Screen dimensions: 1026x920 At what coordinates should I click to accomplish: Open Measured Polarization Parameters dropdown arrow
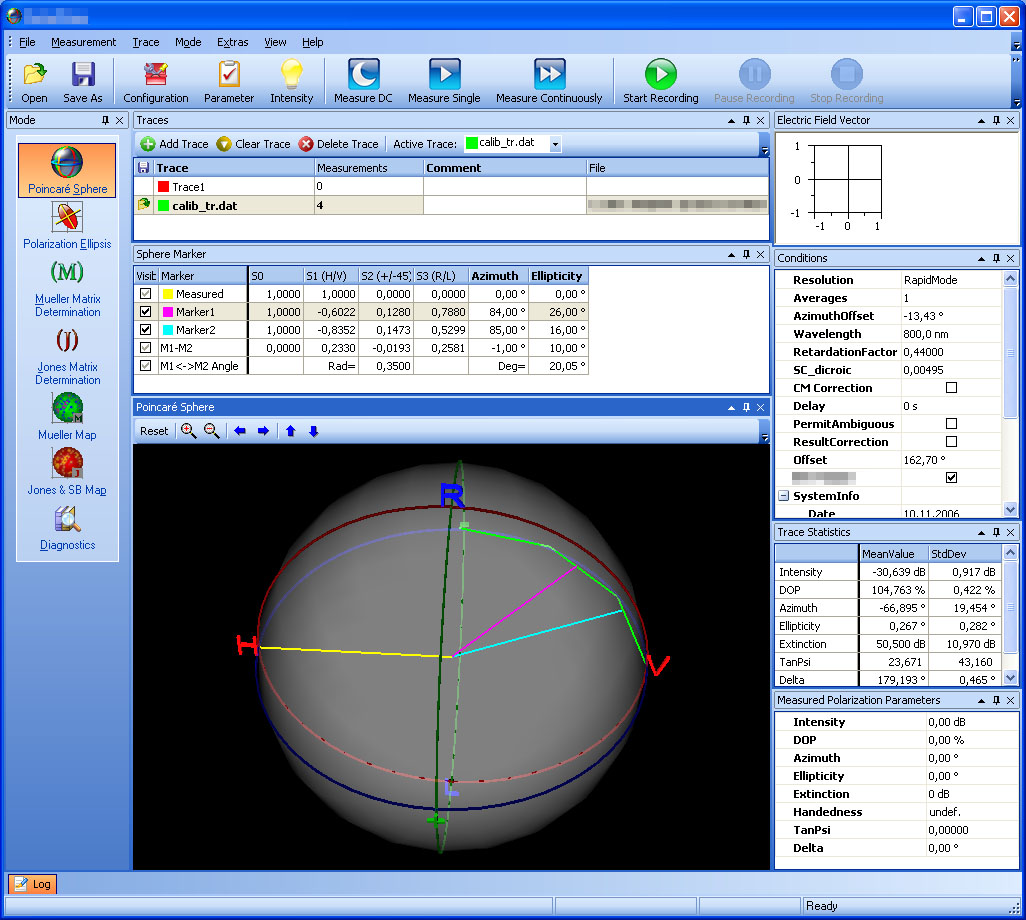click(x=982, y=700)
